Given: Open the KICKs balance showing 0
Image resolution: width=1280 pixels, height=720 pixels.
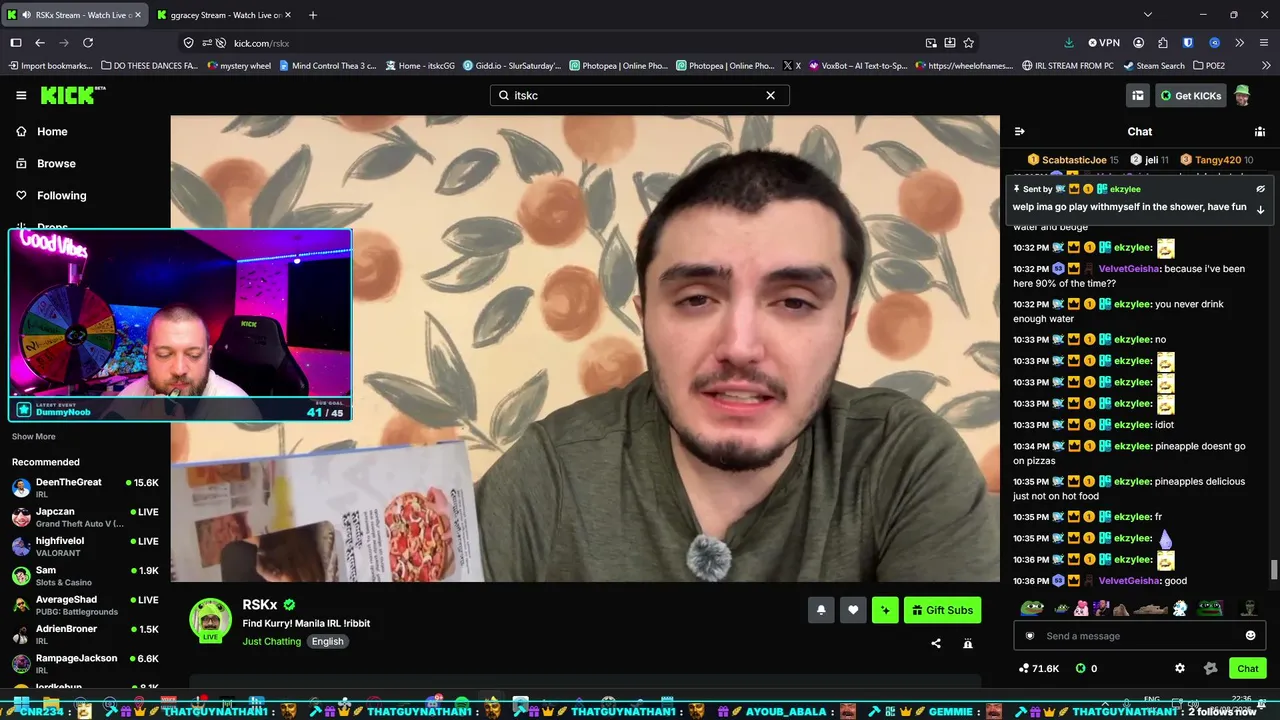Looking at the screenshot, I should 1086,668.
